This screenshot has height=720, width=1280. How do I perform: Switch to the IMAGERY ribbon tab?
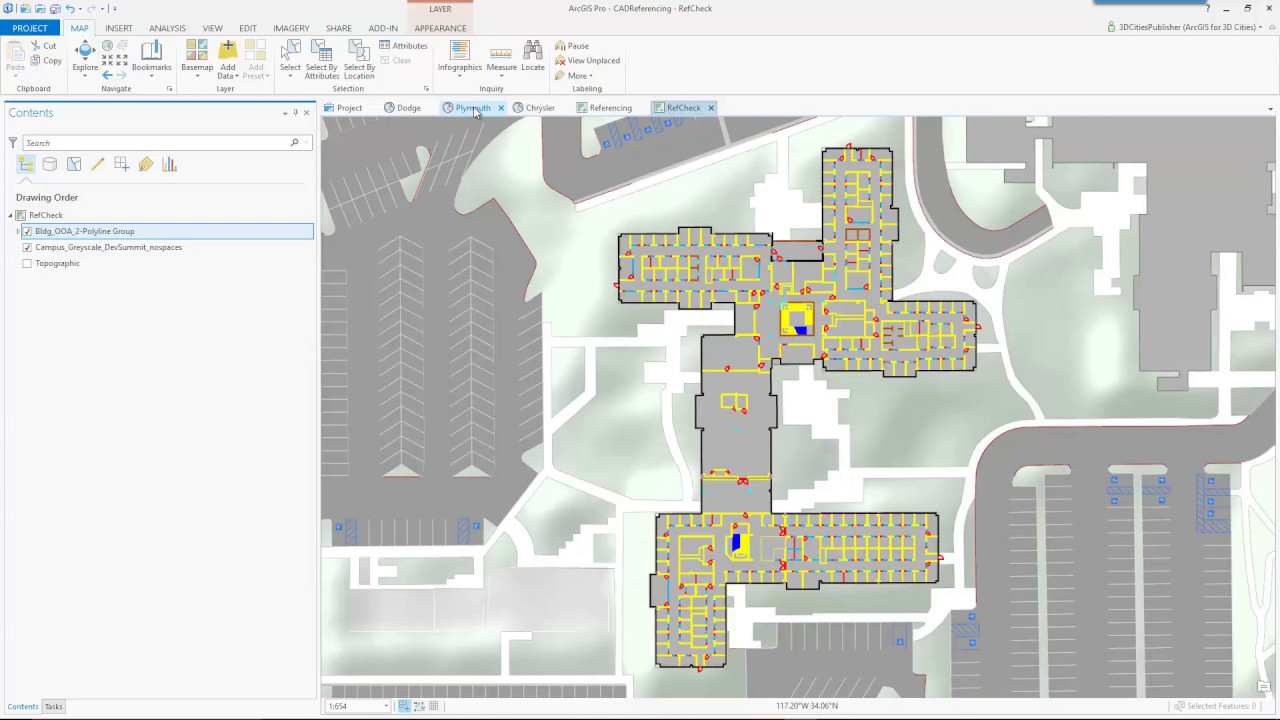291,28
